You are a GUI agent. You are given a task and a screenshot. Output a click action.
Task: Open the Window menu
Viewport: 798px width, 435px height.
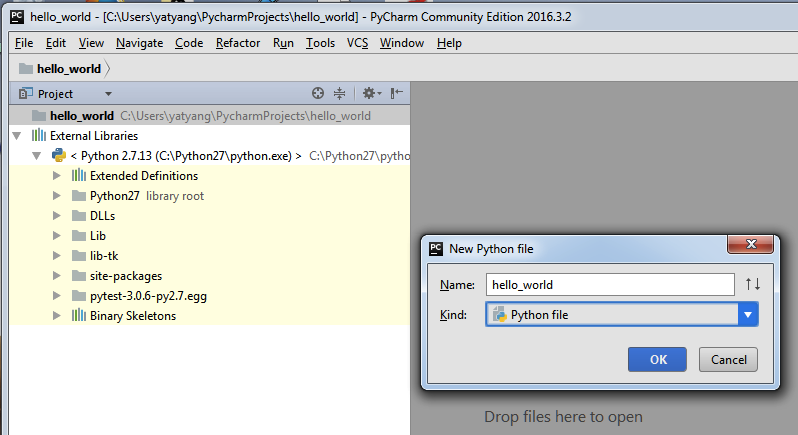point(402,43)
